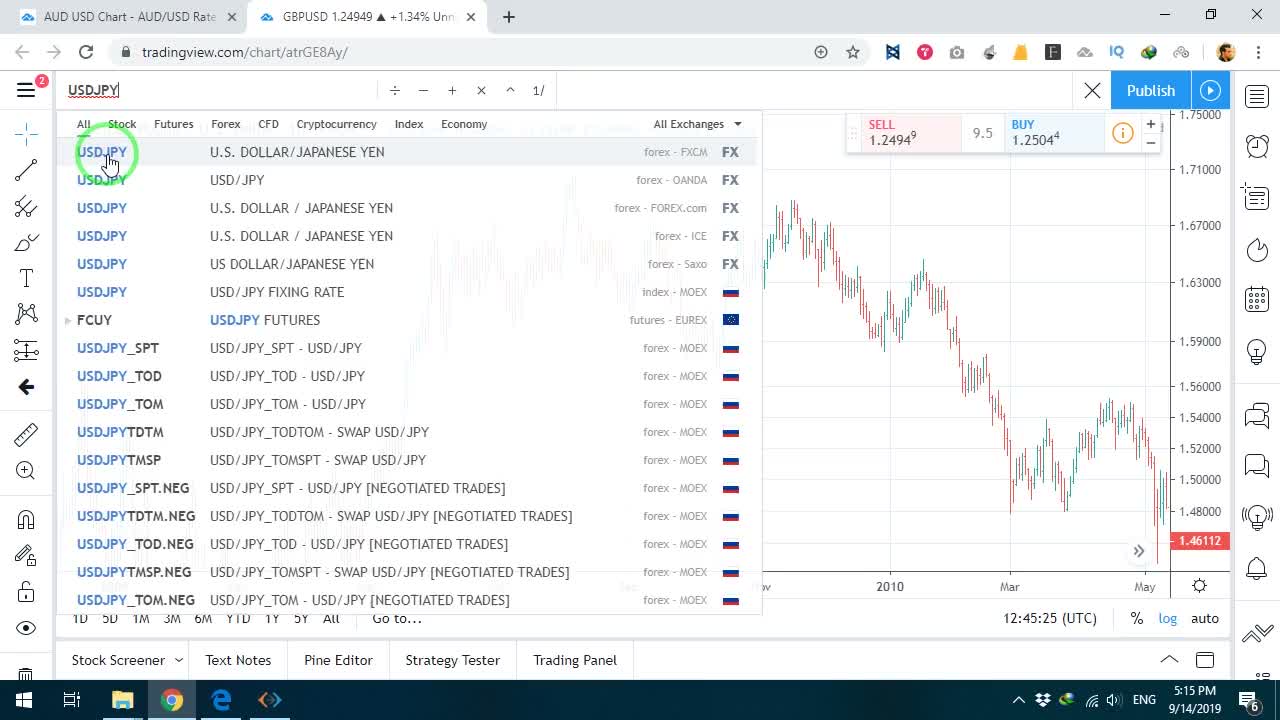Select the crosshair cursor tool
The height and width of the screenshot is (720, 1280).
(26, 133)
